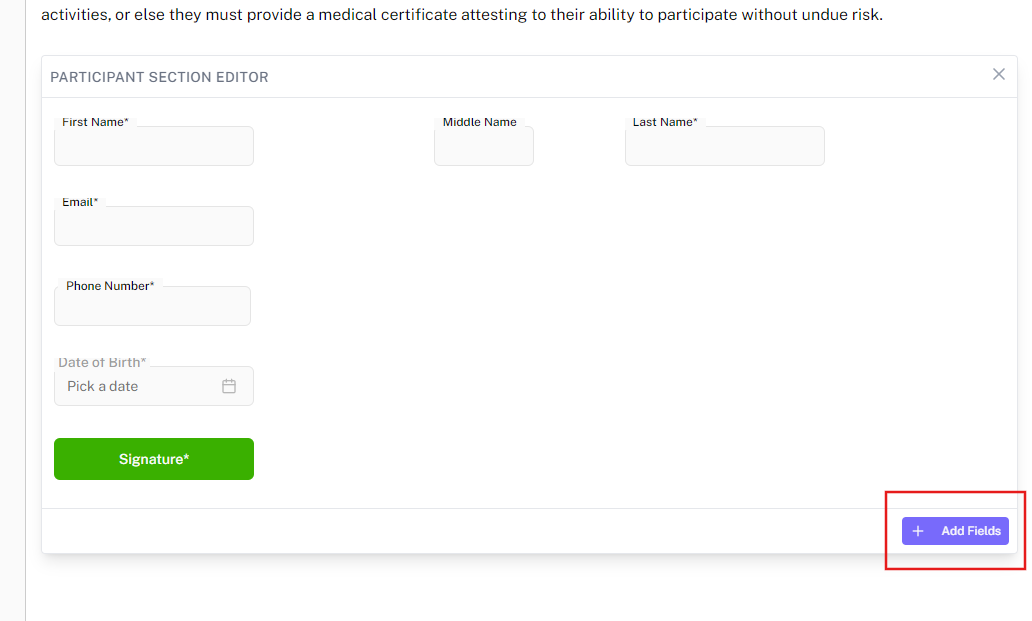Screen dimensions: 1032x621
Task: Click the 'Last Name*' field label
Action: [665, 122]
